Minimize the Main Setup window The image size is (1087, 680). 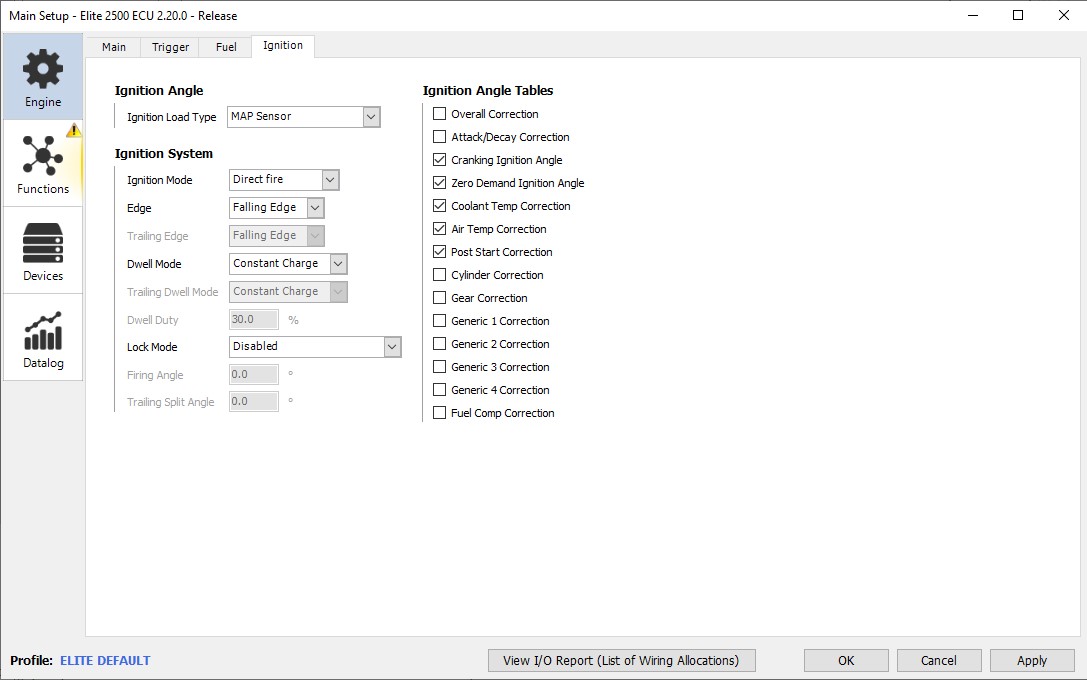click(x=973, y=15)
